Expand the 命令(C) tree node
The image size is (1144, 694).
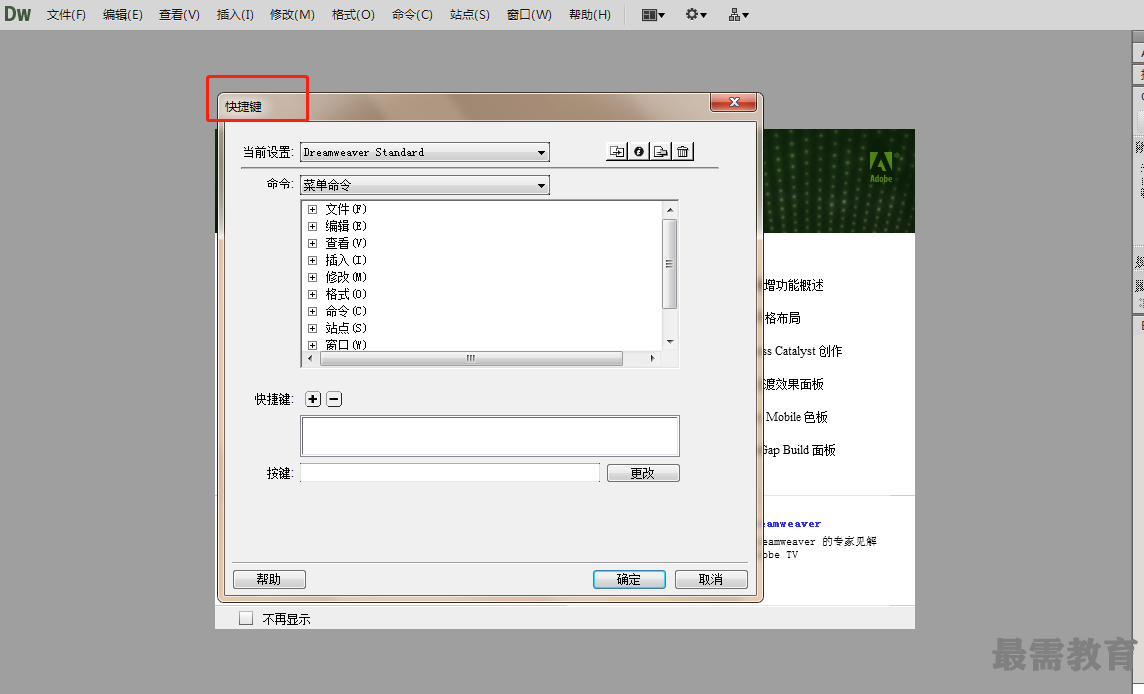[312, 312]
